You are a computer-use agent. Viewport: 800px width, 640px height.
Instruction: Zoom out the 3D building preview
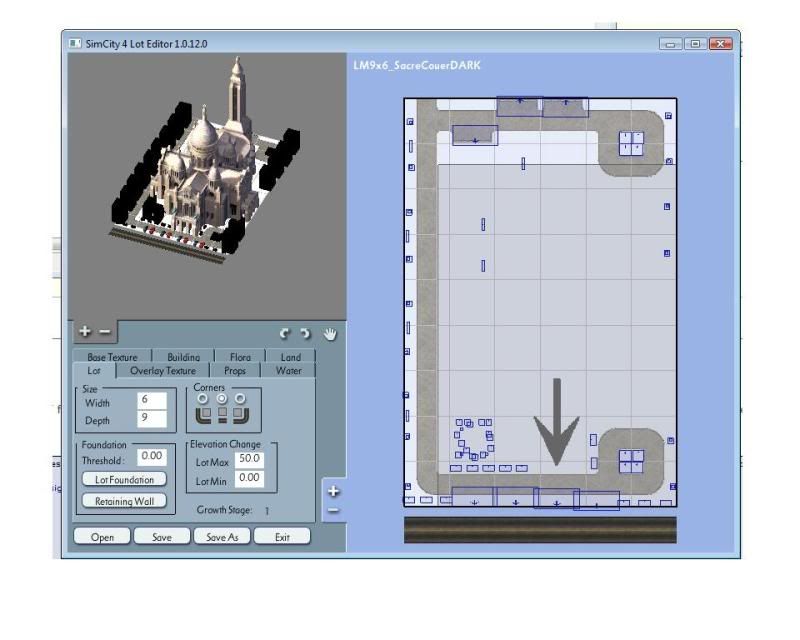click(x=105, y=332)
